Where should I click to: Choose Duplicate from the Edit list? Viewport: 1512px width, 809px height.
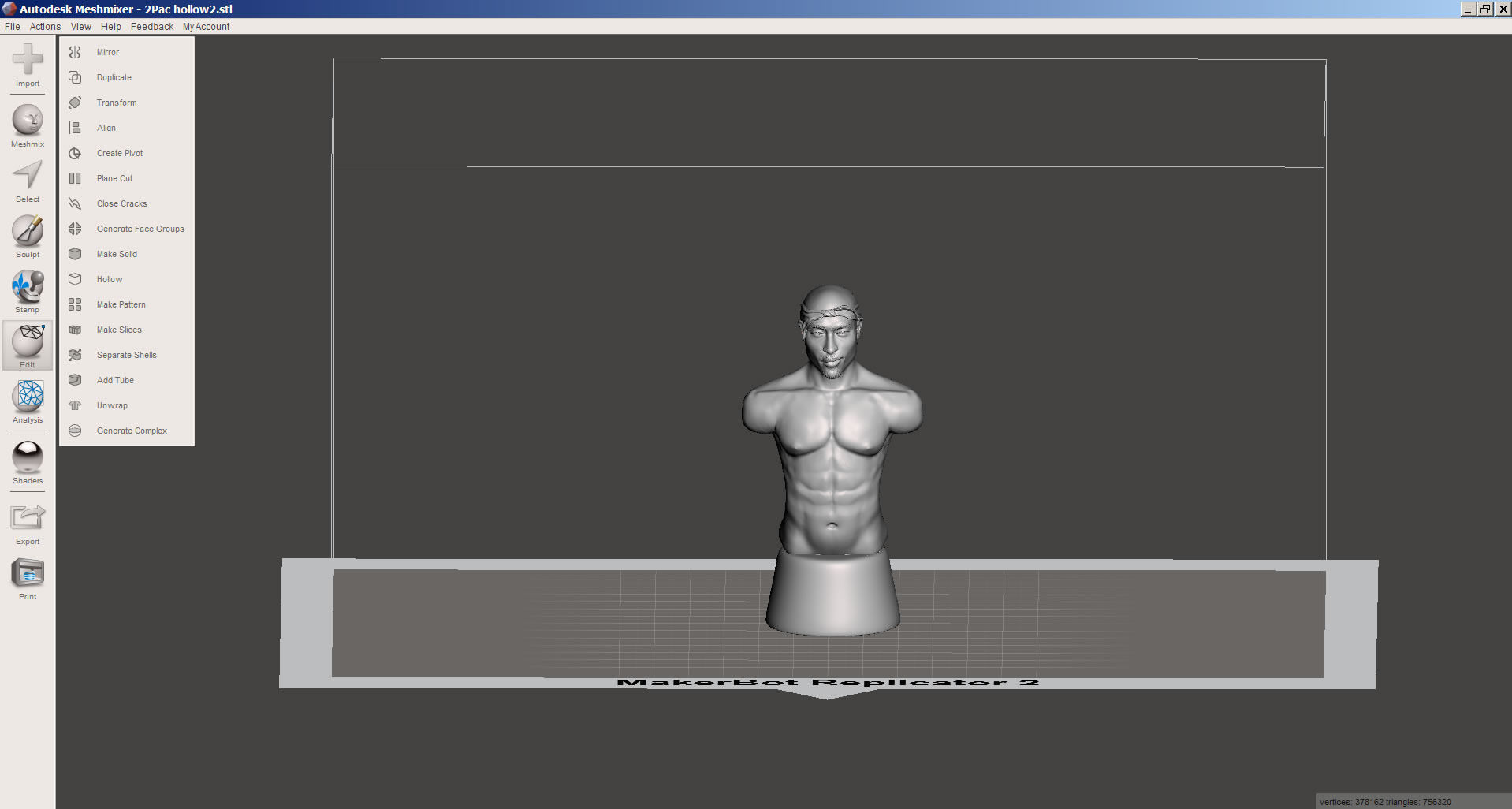pos(114,77)
